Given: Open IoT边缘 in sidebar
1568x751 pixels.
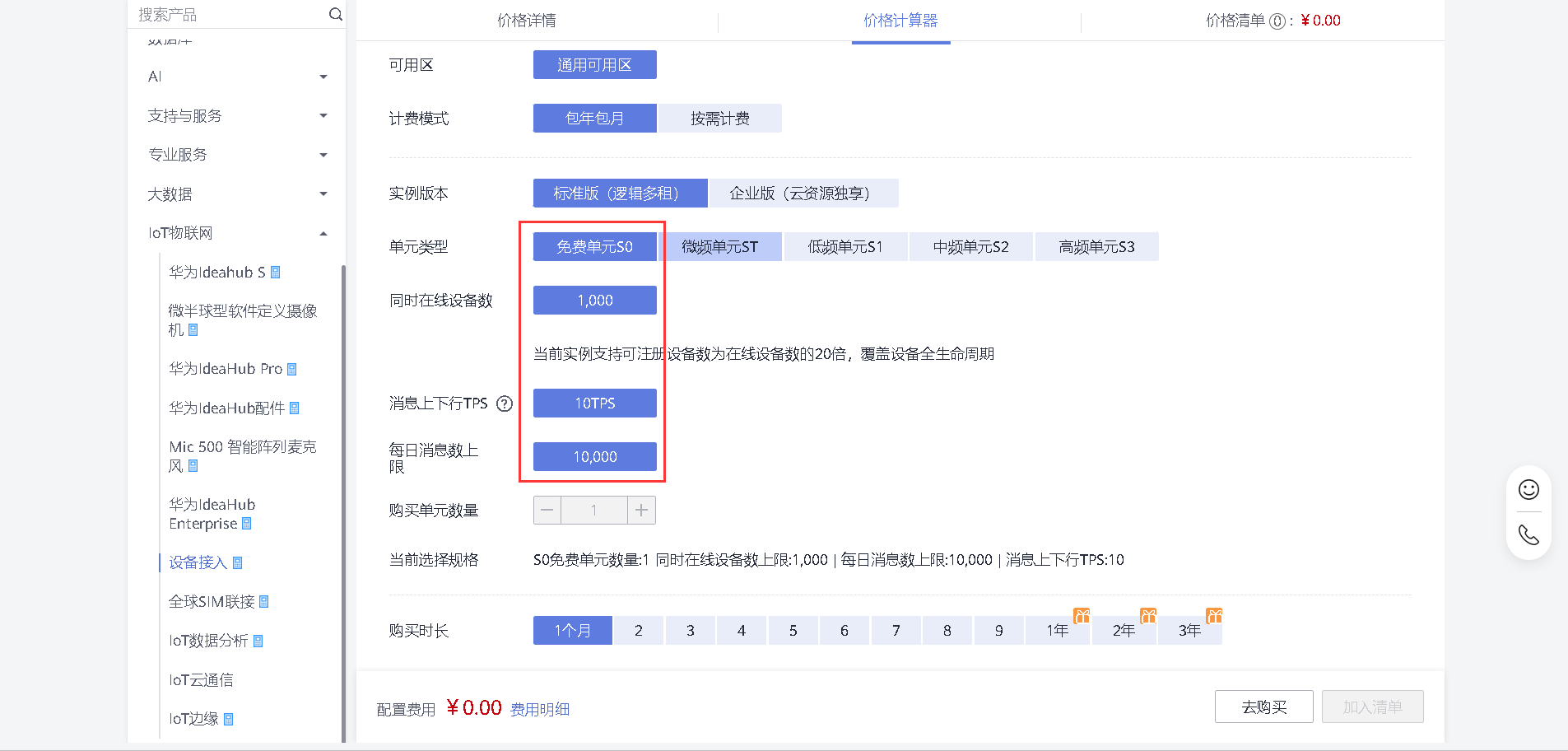Looking at the screenshot, I should point(194,719).
